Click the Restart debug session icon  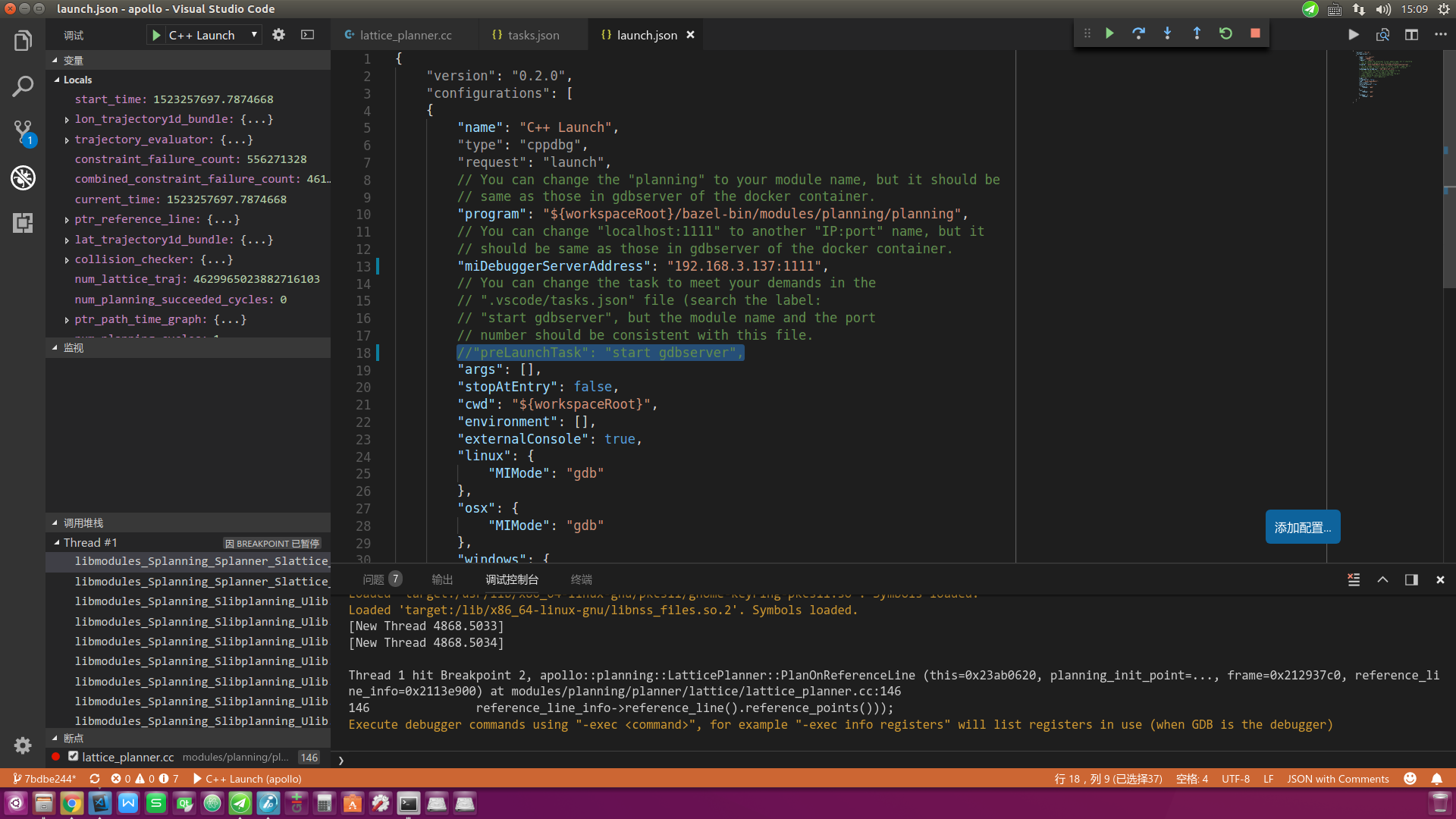point(1226,33)
